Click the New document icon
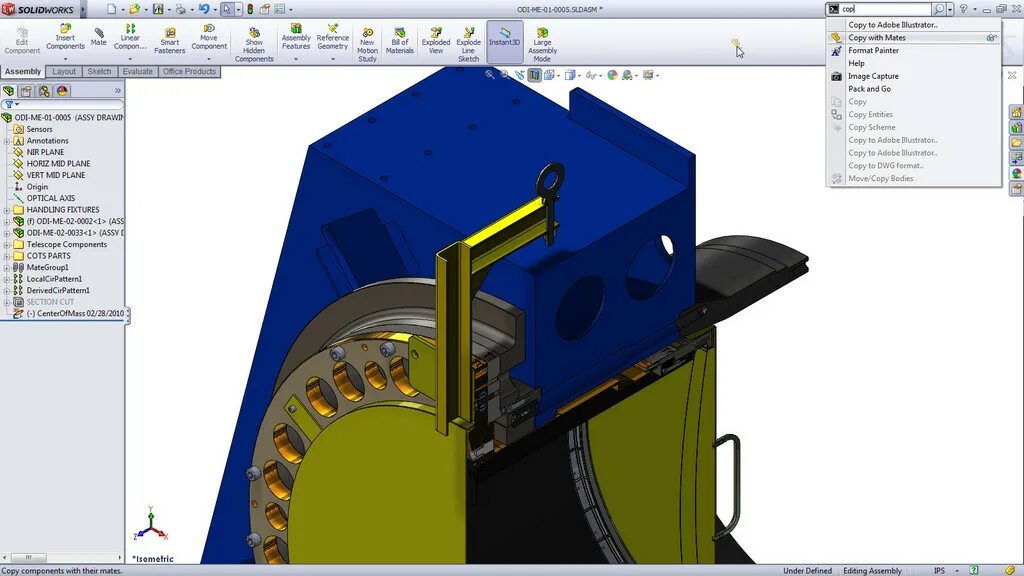This screenshot has height=576, width=1024. click(x=111, y=9)
